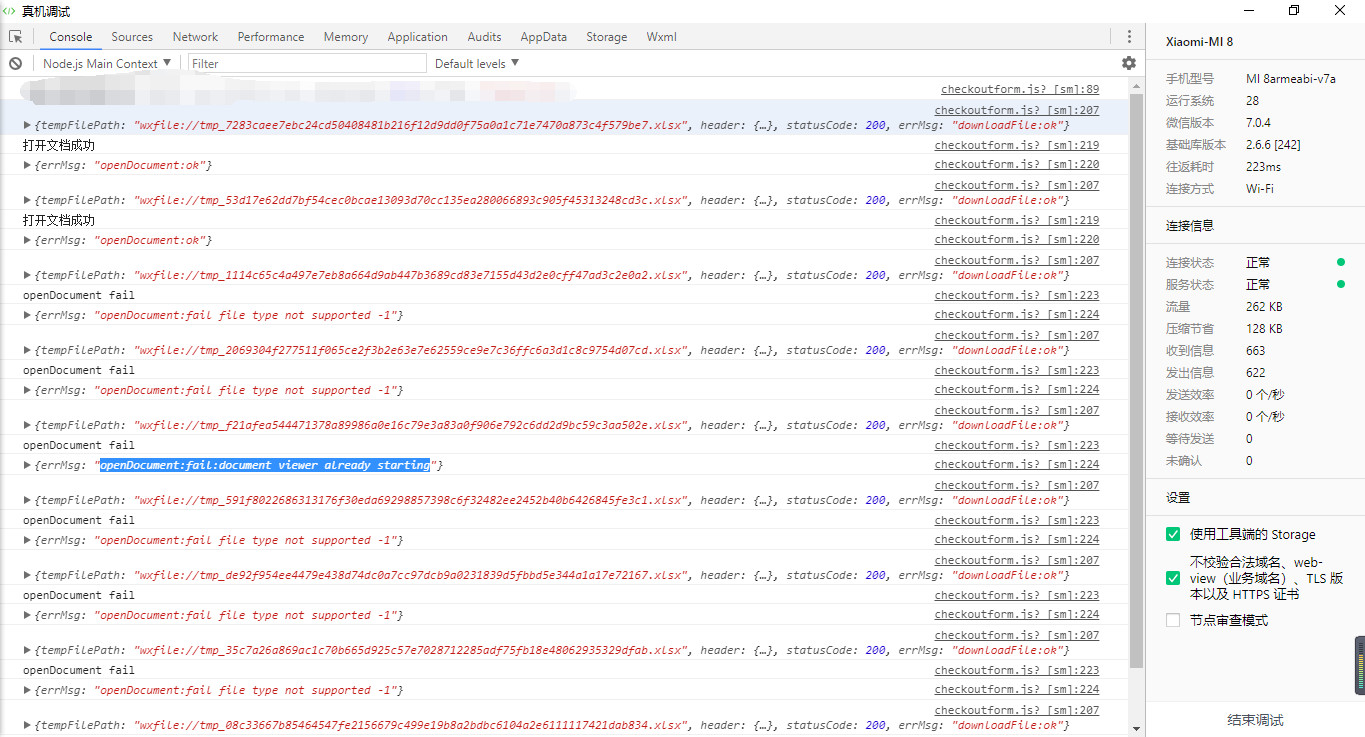1365x737 pixels.
Task: Open the three-dot more options menu
Action: tap(1129, 37)
